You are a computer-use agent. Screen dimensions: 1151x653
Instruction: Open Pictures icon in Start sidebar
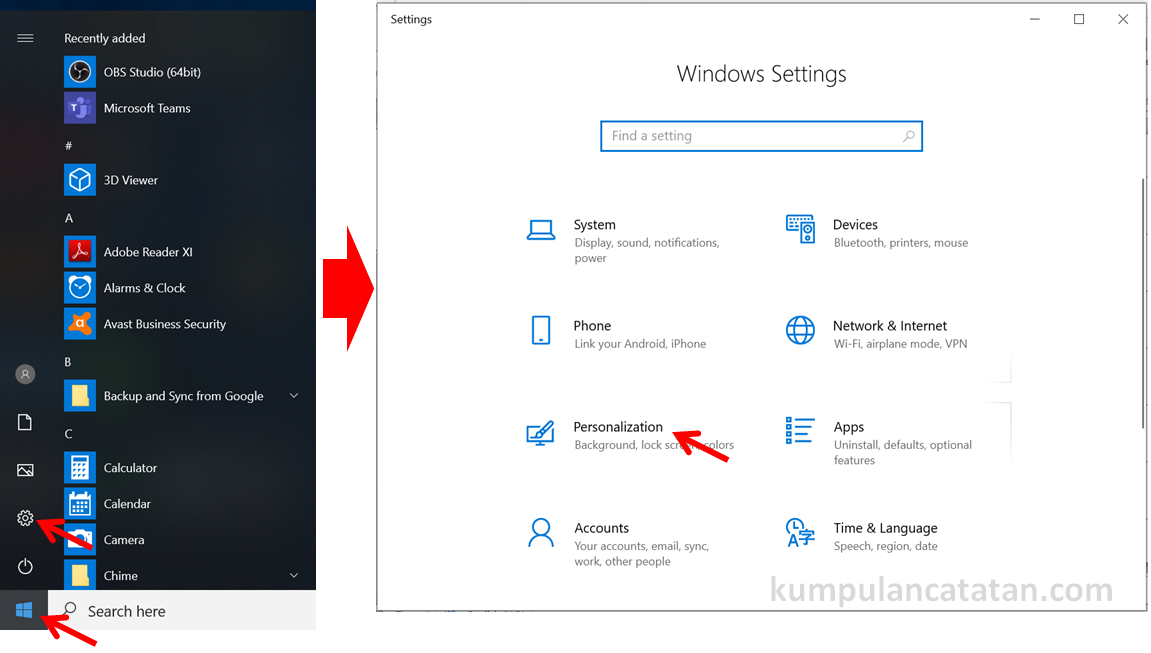25,470
